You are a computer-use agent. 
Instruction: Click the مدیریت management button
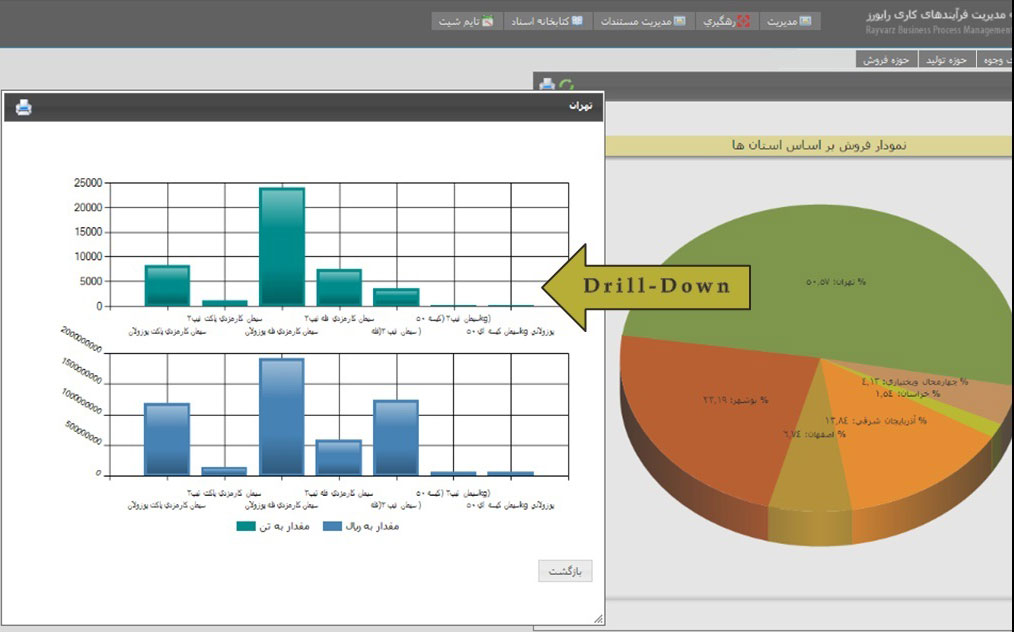790,21
